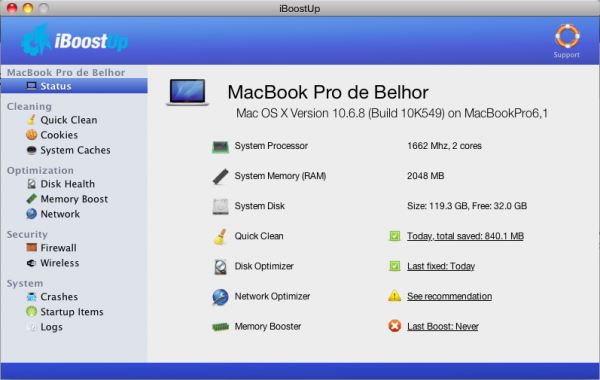Click the 'System Memory (RAM)' label
This screenshot has width=600, height=380.
point(280,176)
